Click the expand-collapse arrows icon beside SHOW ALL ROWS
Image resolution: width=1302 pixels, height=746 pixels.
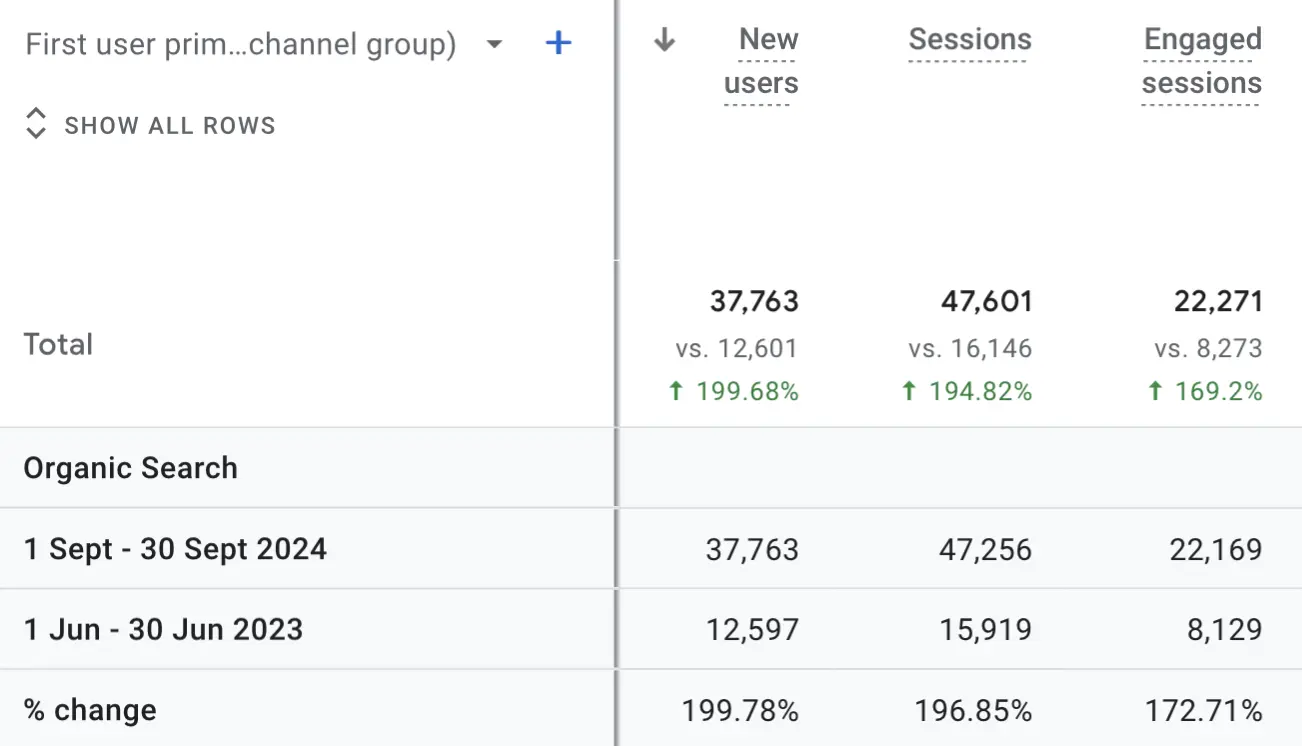pos(36,124)
